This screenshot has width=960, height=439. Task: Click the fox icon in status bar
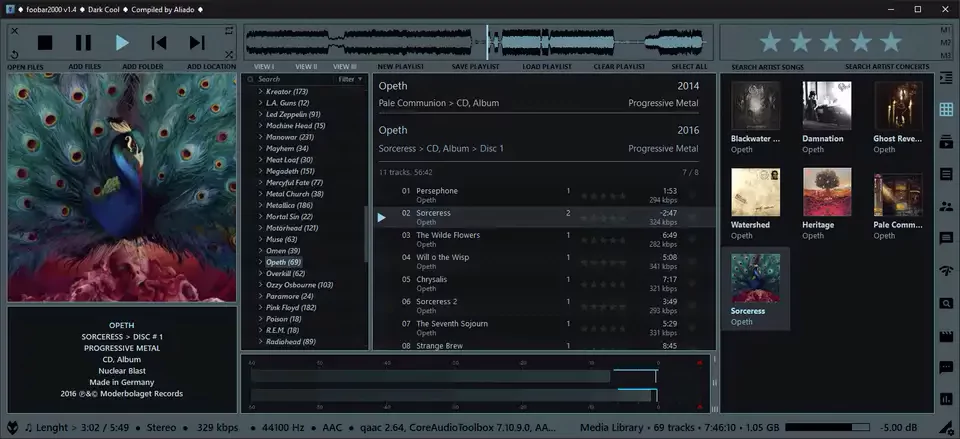[12, 427]
